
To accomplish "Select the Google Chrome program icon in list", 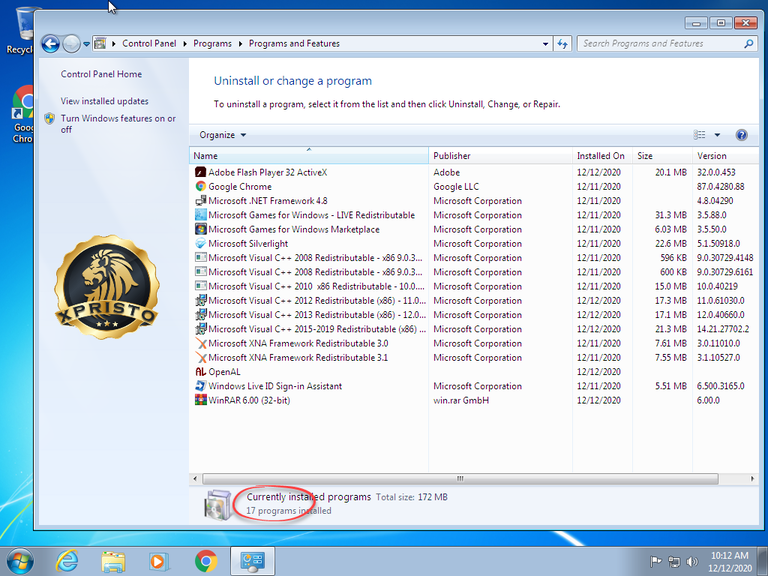I will (200, 187).
